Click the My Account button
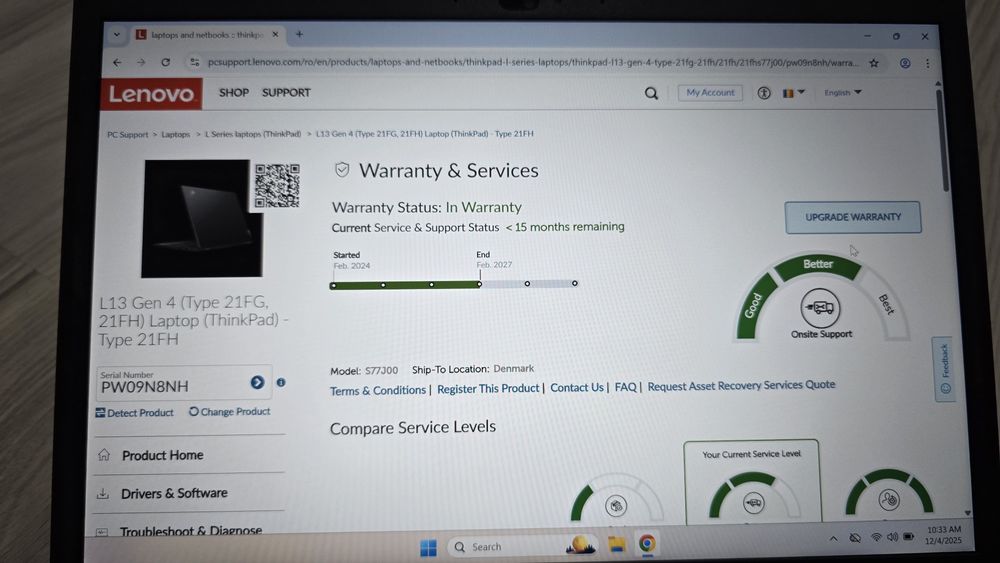1000x563 pixels. tap(710, 92)
